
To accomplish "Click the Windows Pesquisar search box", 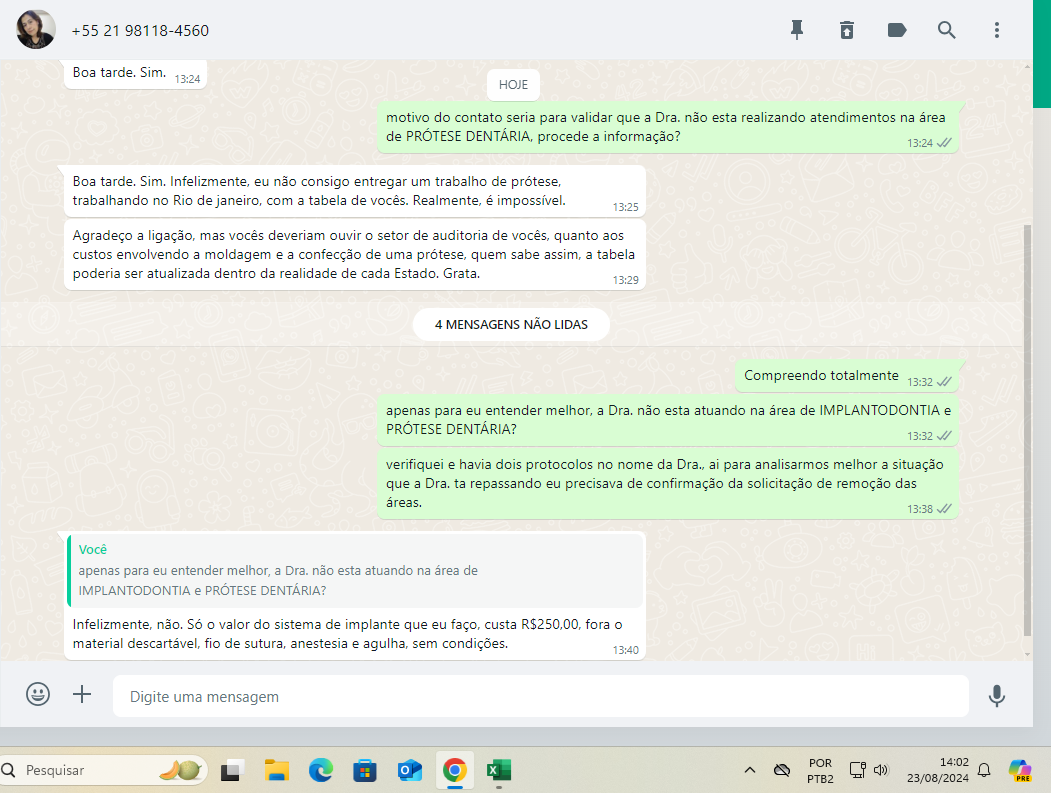I will [104, 770].
